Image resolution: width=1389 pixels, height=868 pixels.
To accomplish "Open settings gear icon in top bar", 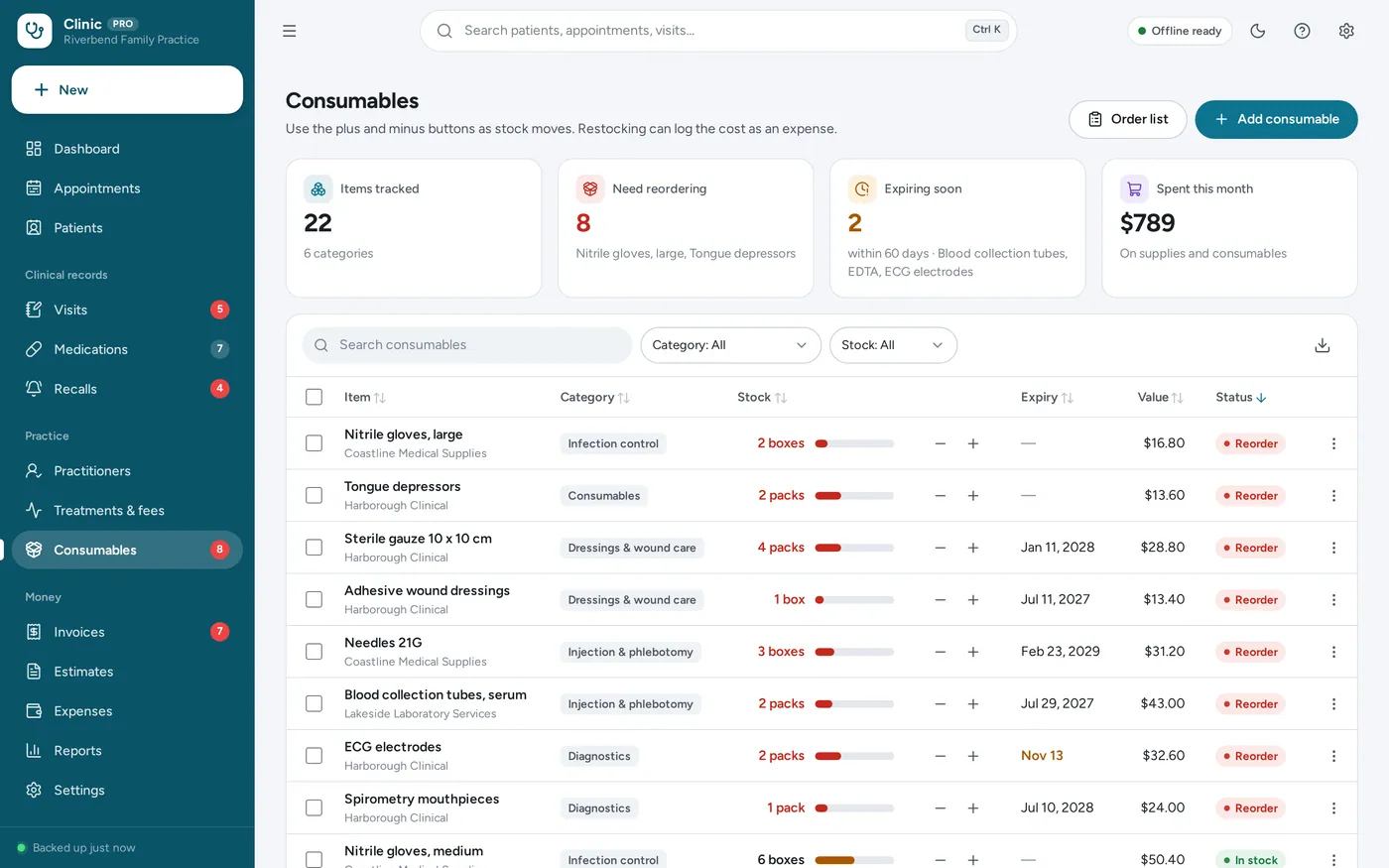I will point(1346,31).
